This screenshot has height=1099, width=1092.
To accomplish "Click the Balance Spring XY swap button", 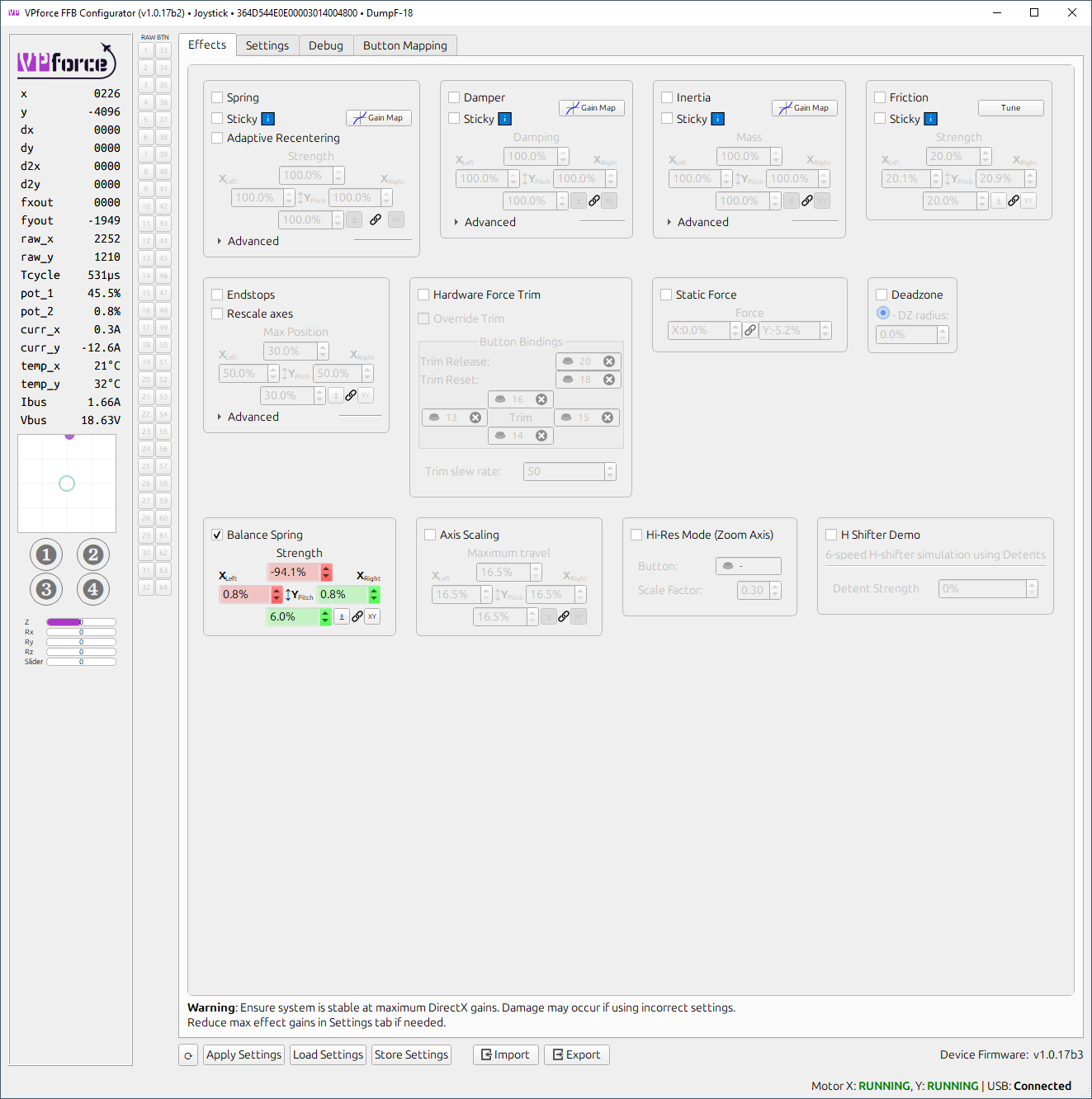I will click(373, 616).
